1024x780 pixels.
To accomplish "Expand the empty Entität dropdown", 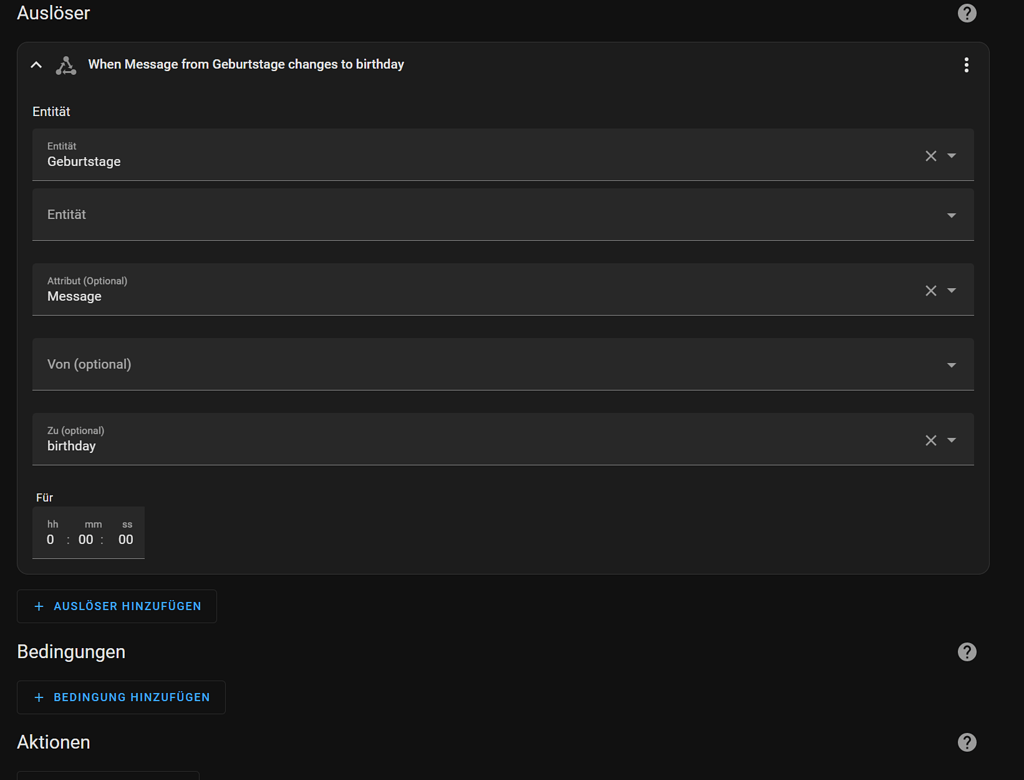I will coord(952,216).
